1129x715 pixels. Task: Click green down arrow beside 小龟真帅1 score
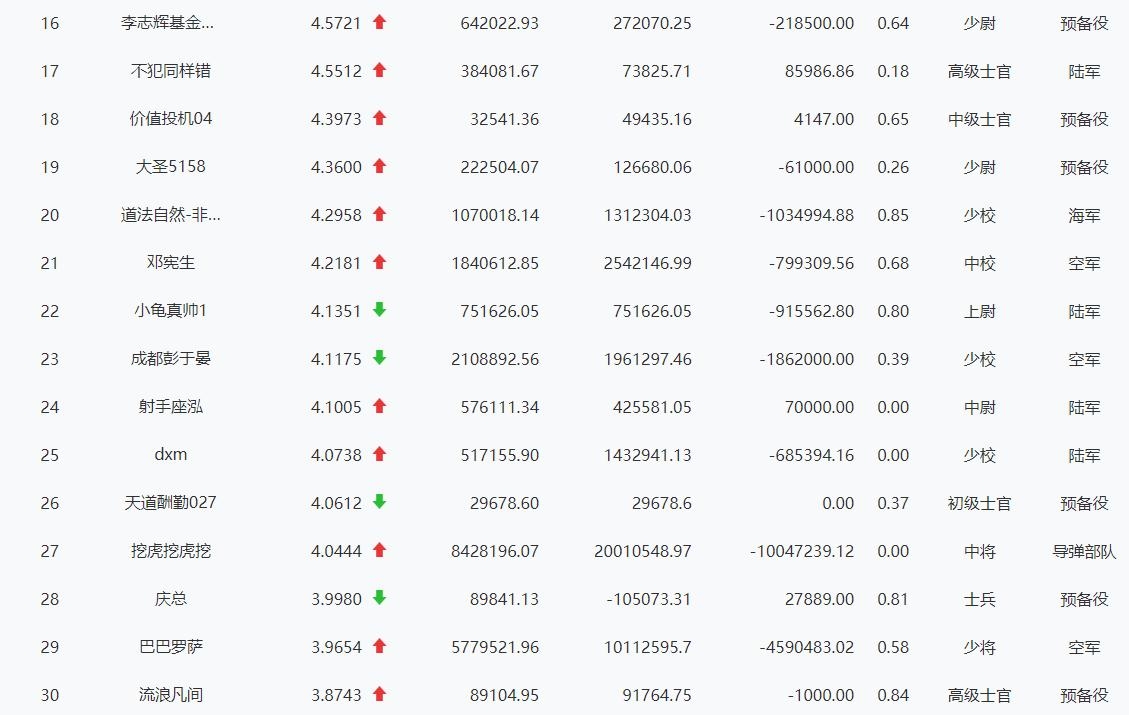(x=379, y=310)
